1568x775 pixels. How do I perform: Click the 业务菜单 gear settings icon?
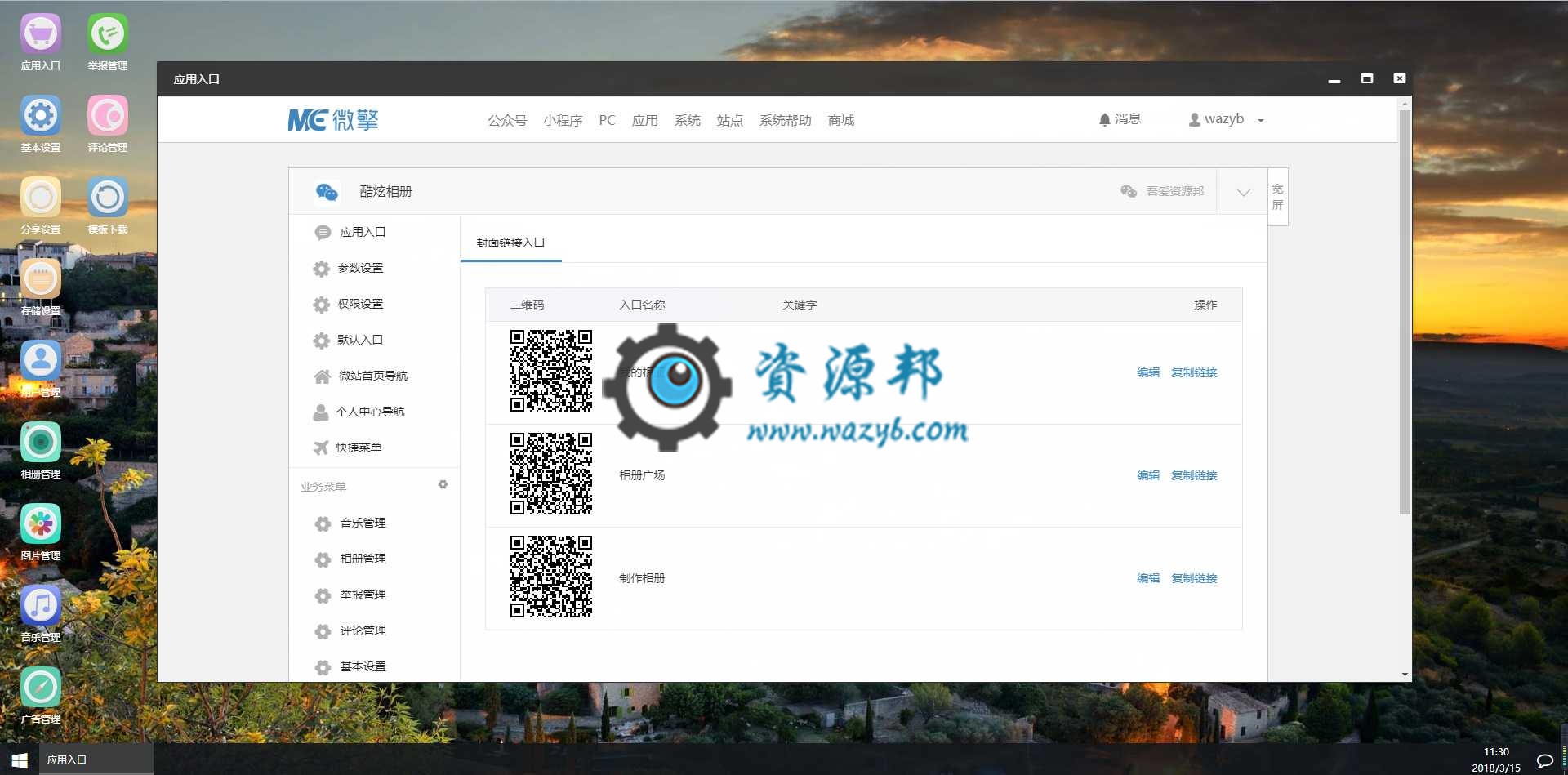443,485
